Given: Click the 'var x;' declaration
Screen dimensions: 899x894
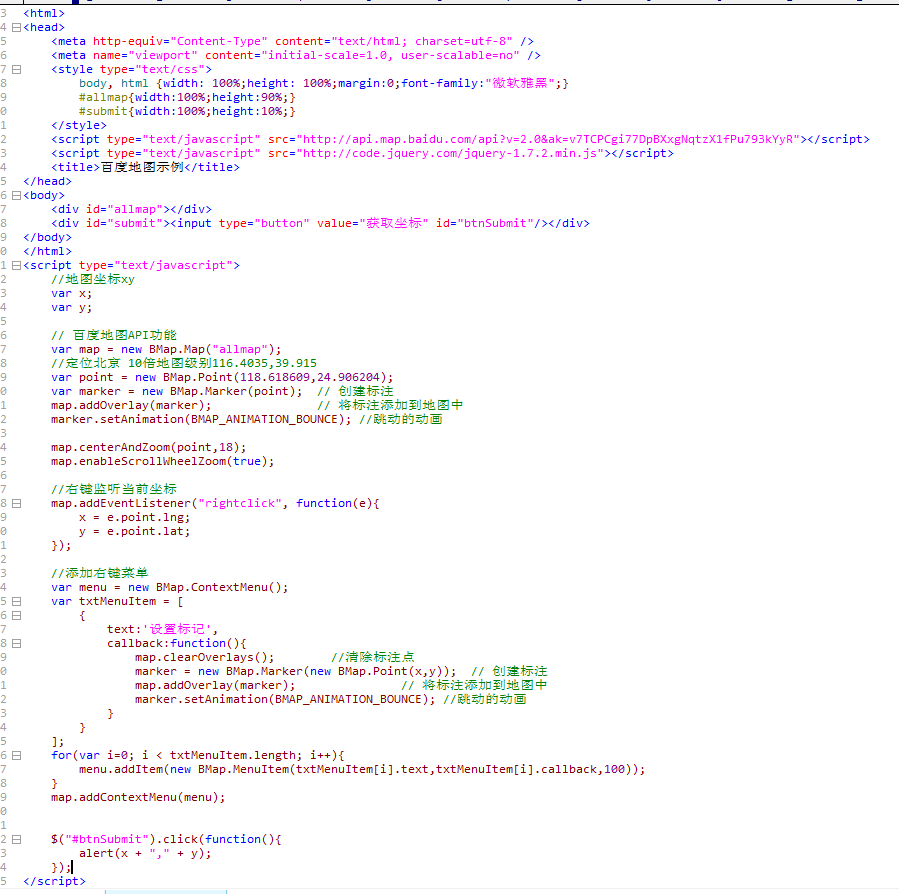Looking at the screenshot, I should (x=71, y=293).
